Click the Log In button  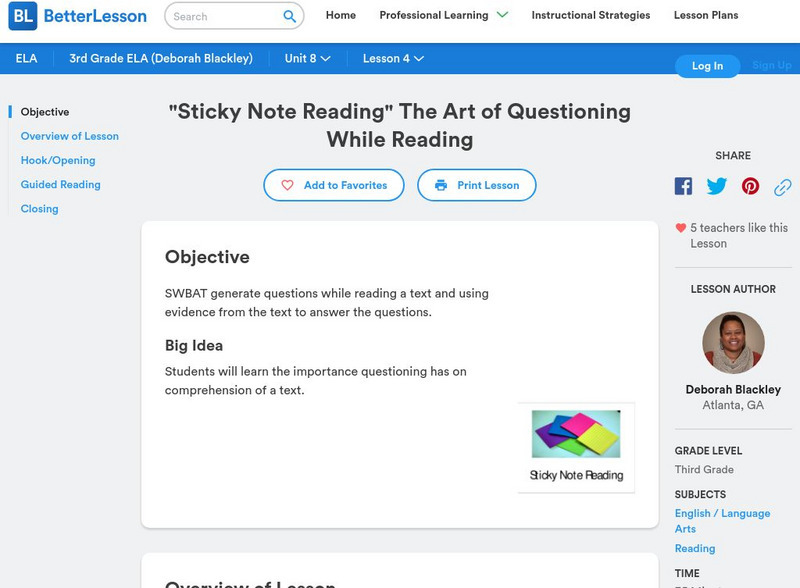point(707,66)
